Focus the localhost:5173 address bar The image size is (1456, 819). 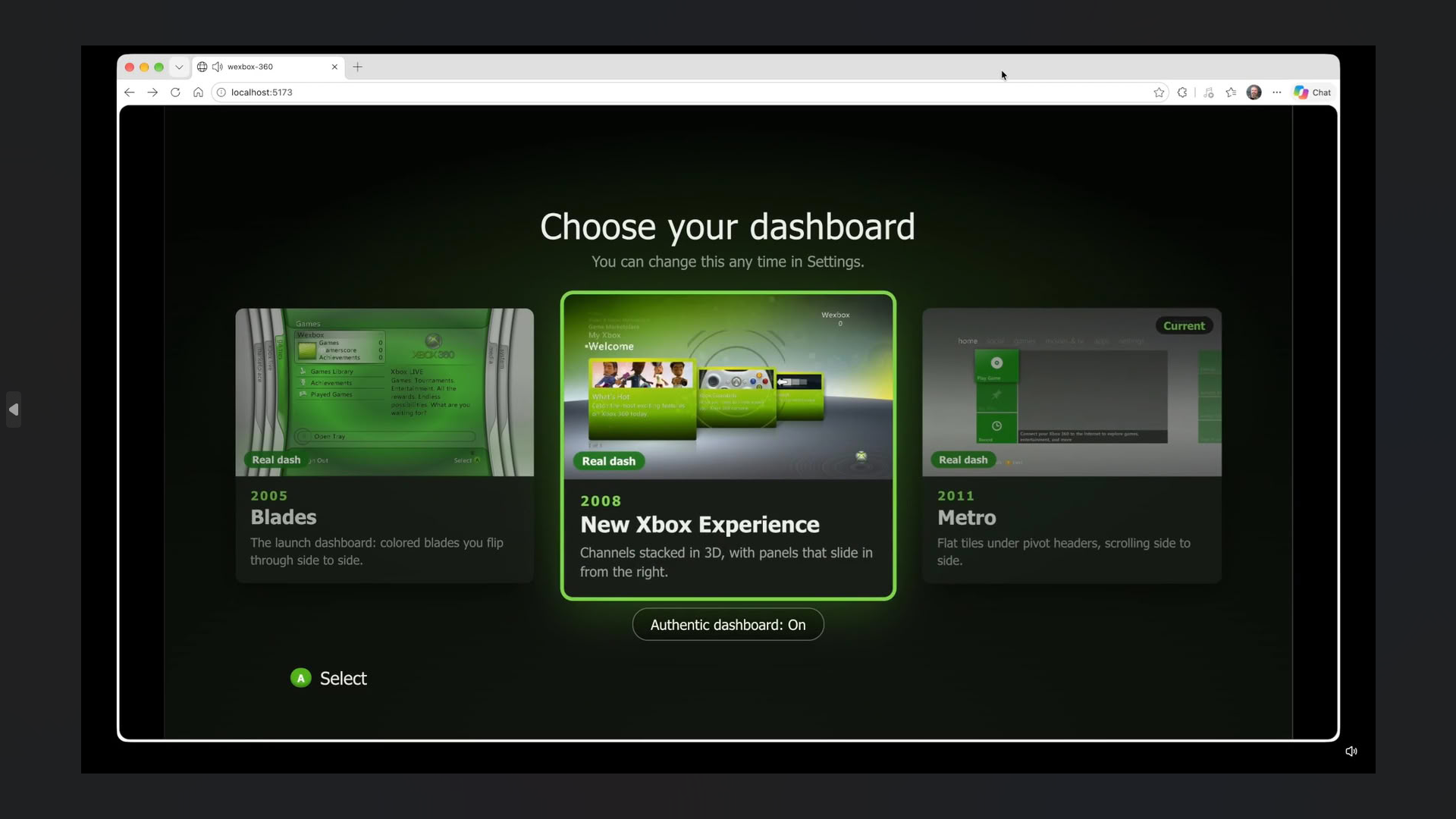(689, 93)
